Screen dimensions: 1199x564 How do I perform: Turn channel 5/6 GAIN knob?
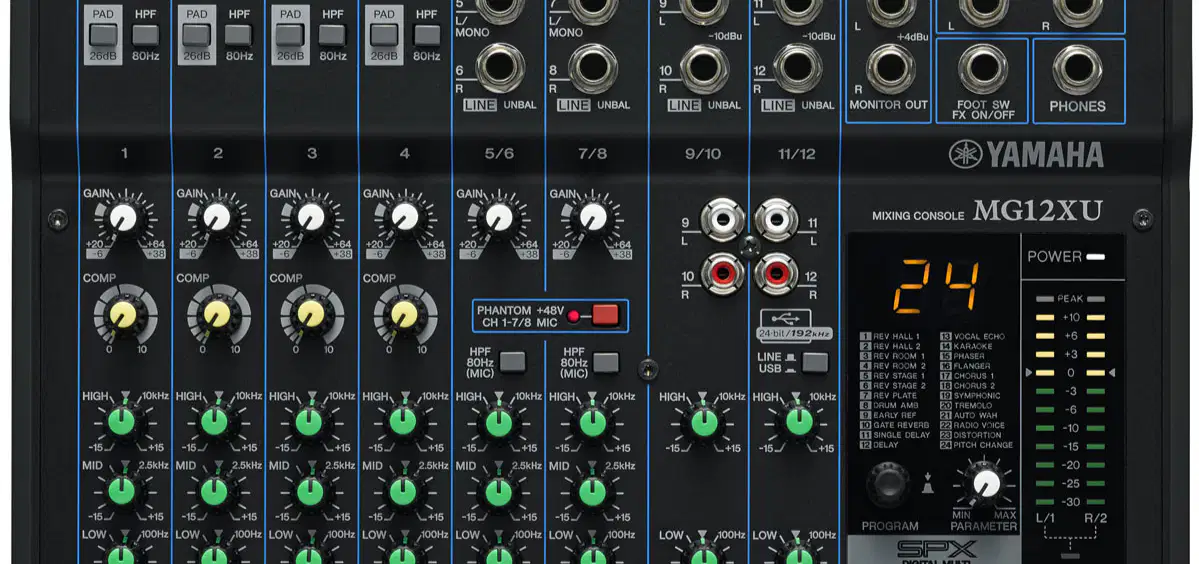(x=499, y=218)
